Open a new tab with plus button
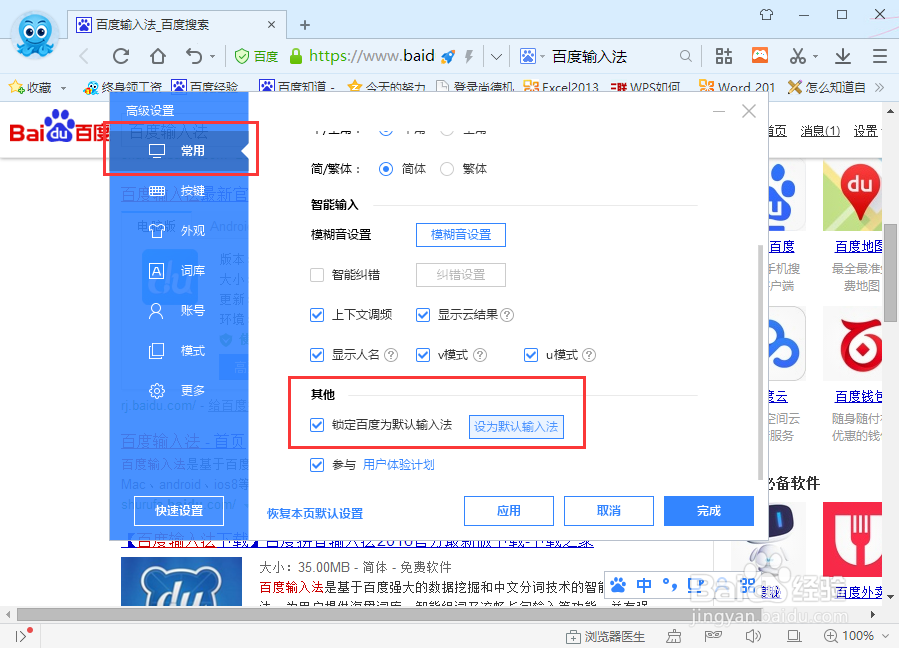The height and width of the screenshot is (648, 899). click(305, 25)
